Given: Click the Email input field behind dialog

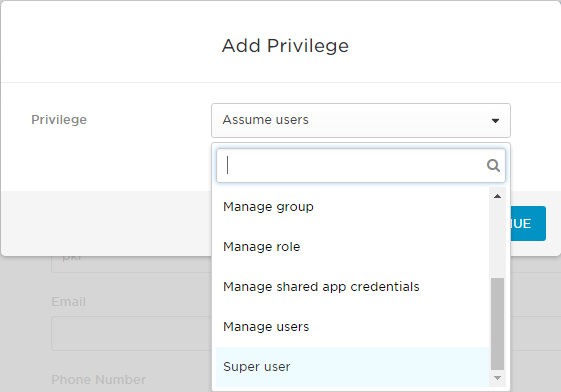Looking at the screenshot, I should click(x=132, y=333).
